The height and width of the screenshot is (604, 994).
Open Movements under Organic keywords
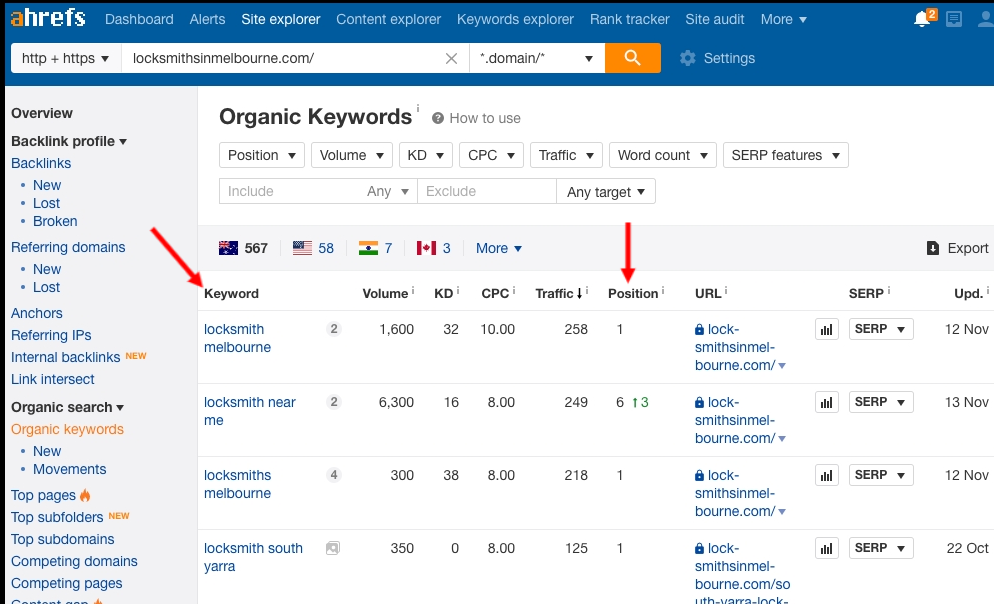coord(70,470)
